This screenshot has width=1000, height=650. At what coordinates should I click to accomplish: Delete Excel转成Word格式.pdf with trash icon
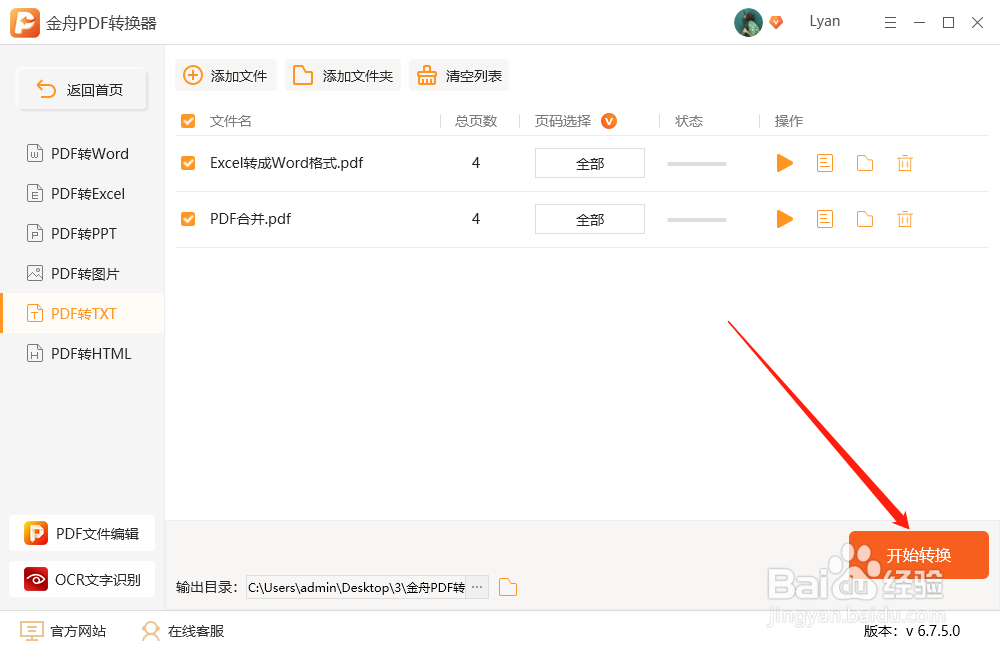coord(905,163)
